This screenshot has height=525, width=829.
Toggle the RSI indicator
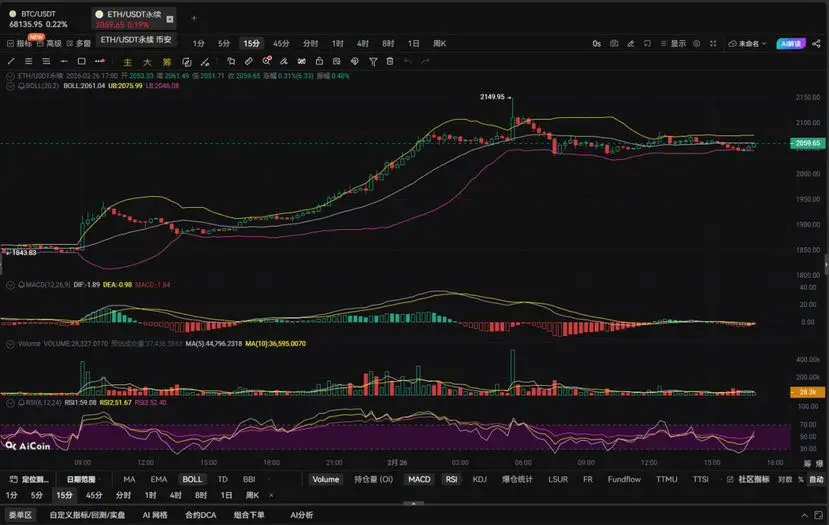452,480
